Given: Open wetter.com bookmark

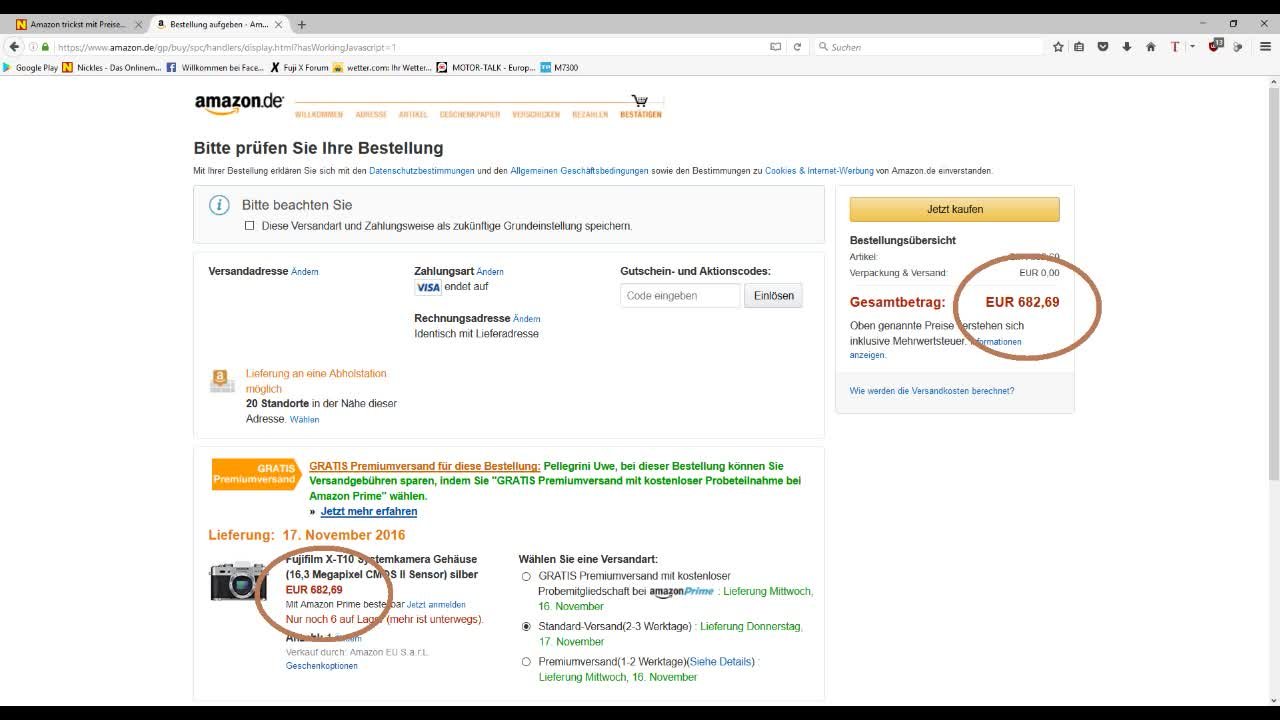Looking at the screenshot, I should 382,68.
